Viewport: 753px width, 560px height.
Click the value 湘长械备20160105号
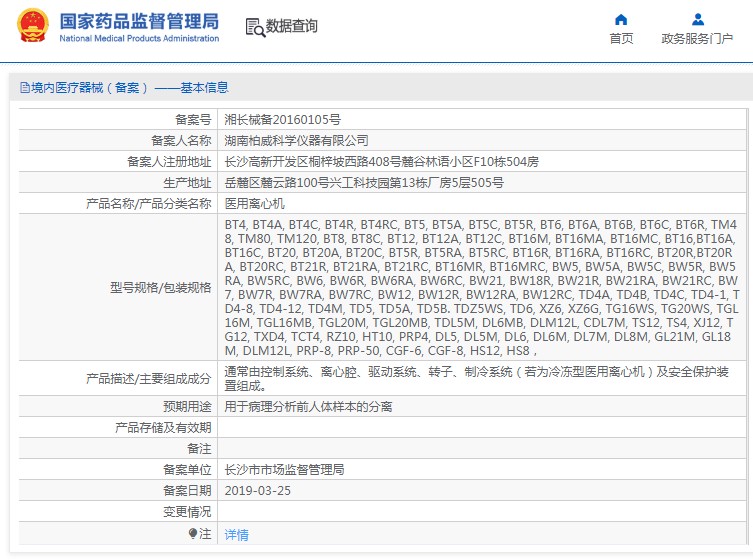tap(282, 120)
